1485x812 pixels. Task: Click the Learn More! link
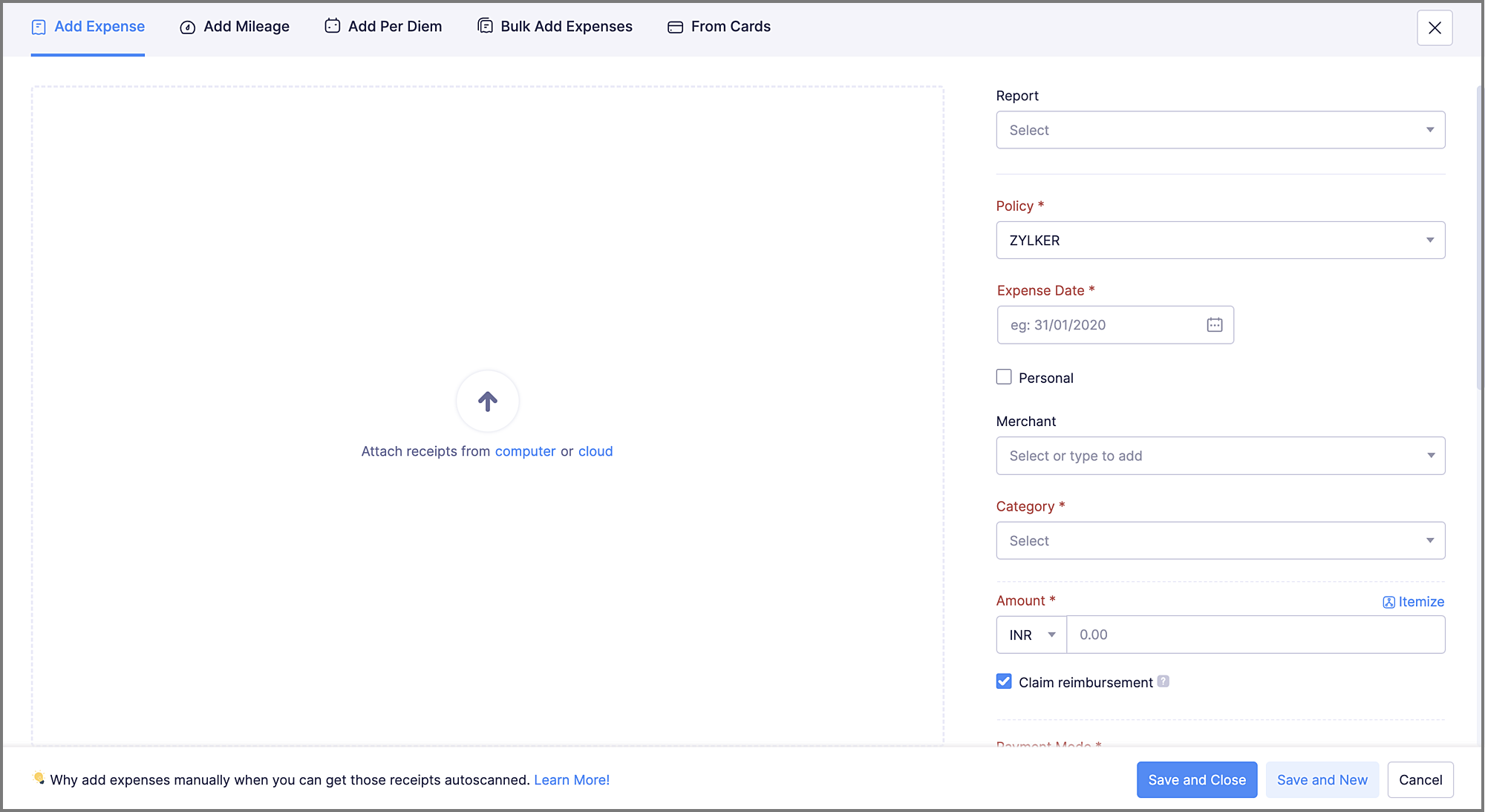pyautogui.click(x=571, y=779)
